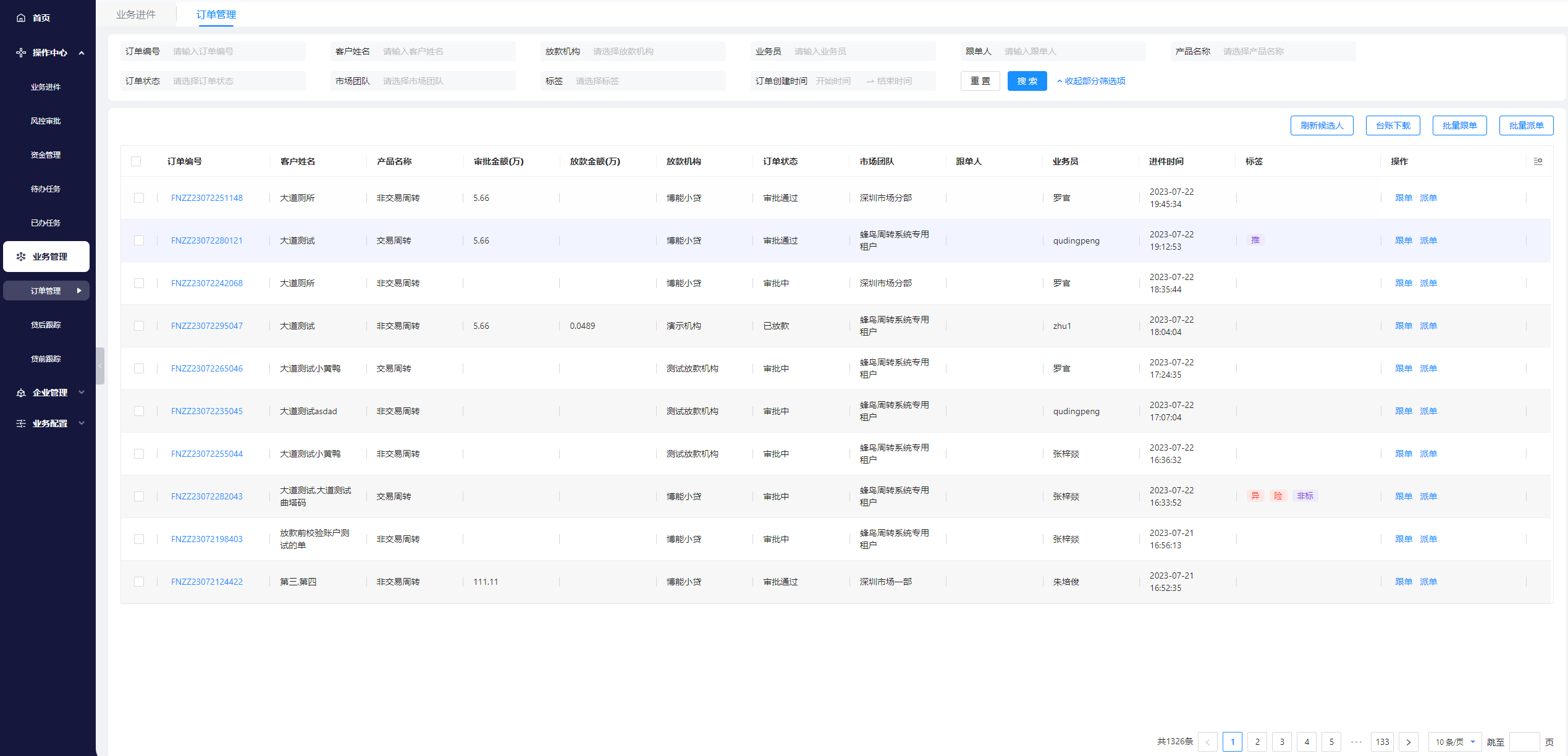Viewport: 1568px width, 756px height.
Task: Click the 刷新候选人 button
Action: point(1322,125)
